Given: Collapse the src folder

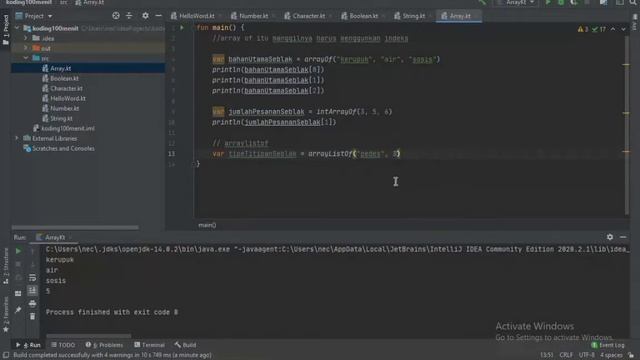Looking at the screenshot, I should tap(26, 58).
